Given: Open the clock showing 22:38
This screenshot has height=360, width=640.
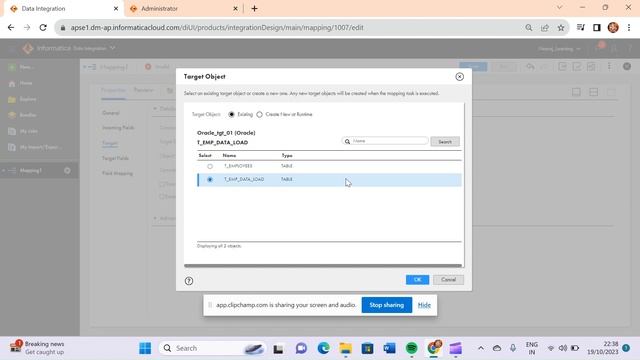Looking at the screenshot, I should pos(603,348).
